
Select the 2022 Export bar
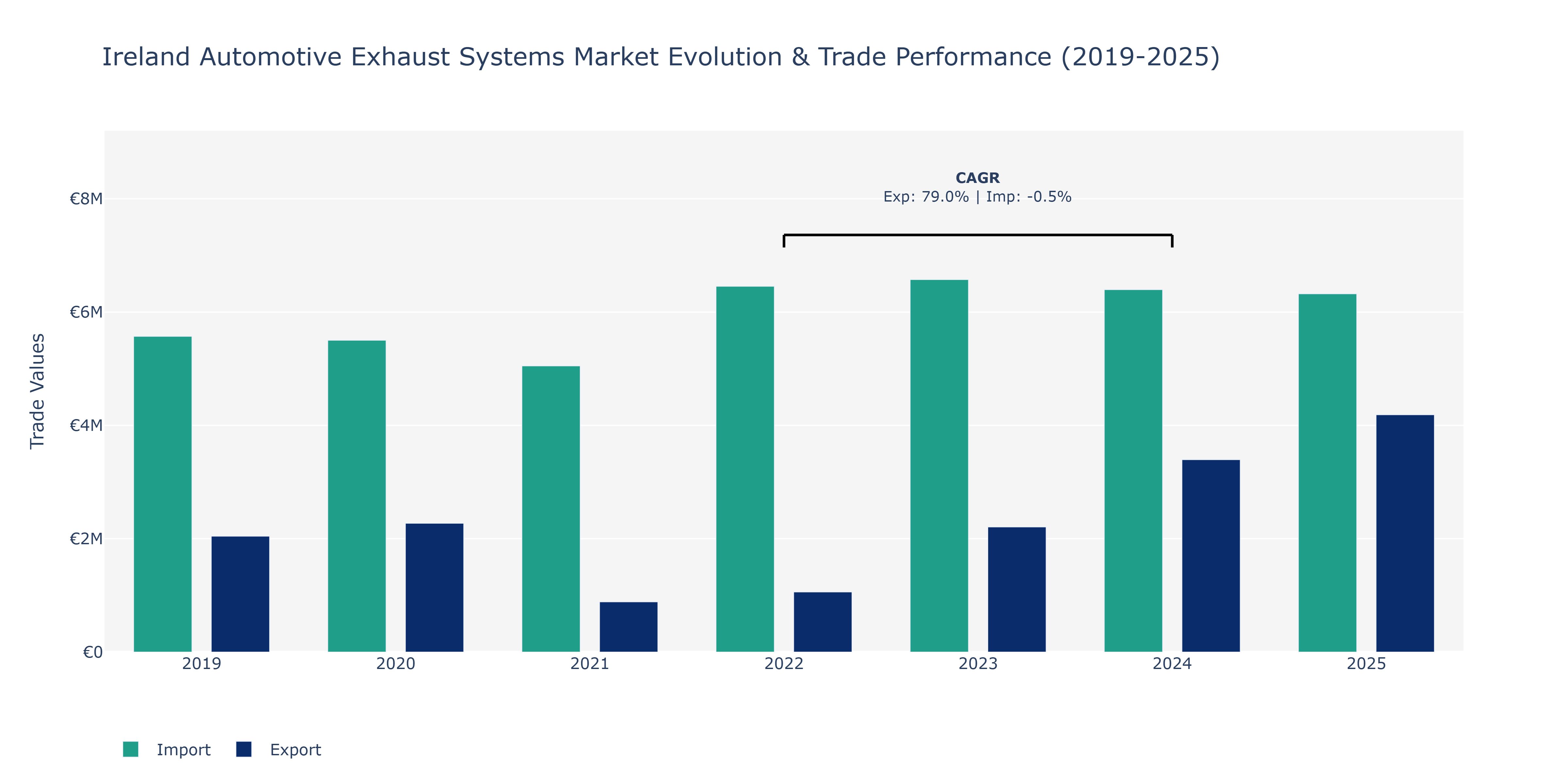click(x=823, y=622)
